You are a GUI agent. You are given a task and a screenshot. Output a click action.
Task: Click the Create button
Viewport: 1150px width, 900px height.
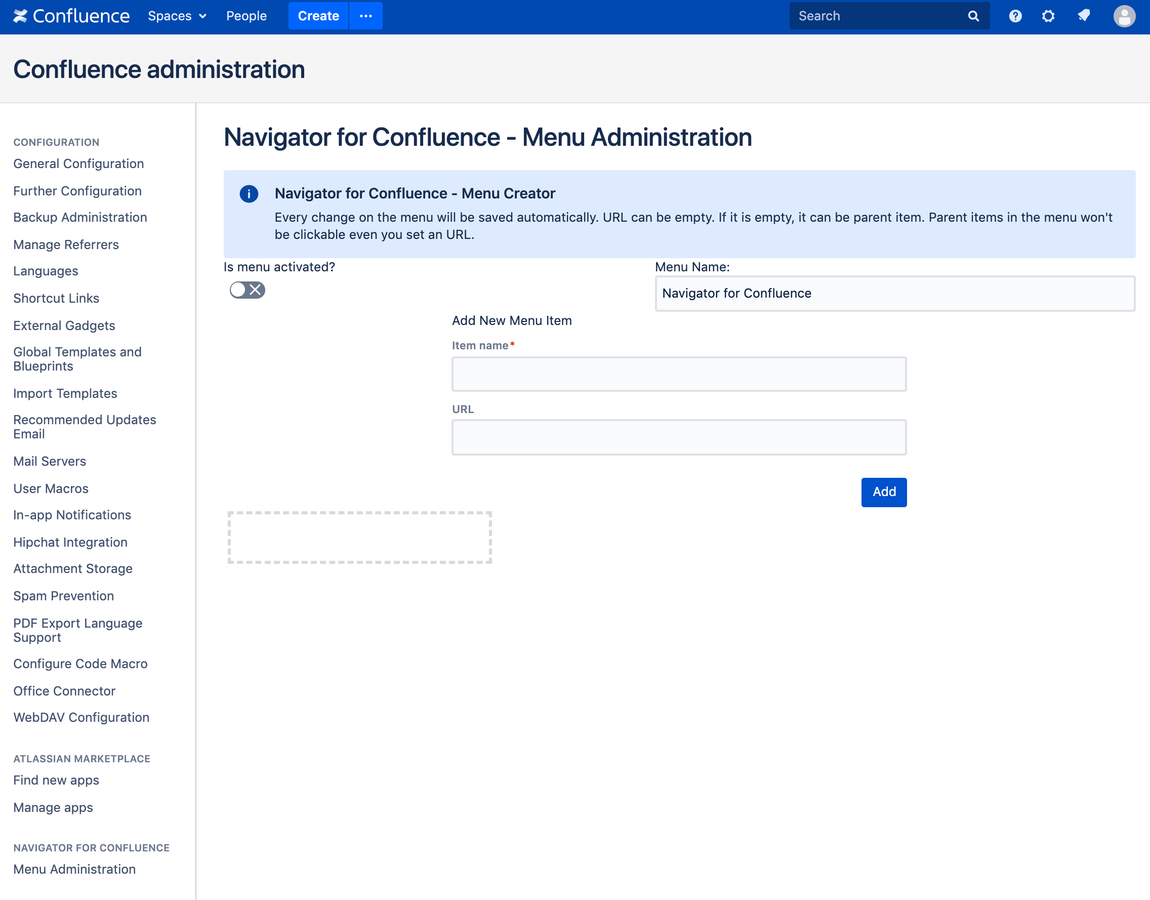click(x=318, y=16)
